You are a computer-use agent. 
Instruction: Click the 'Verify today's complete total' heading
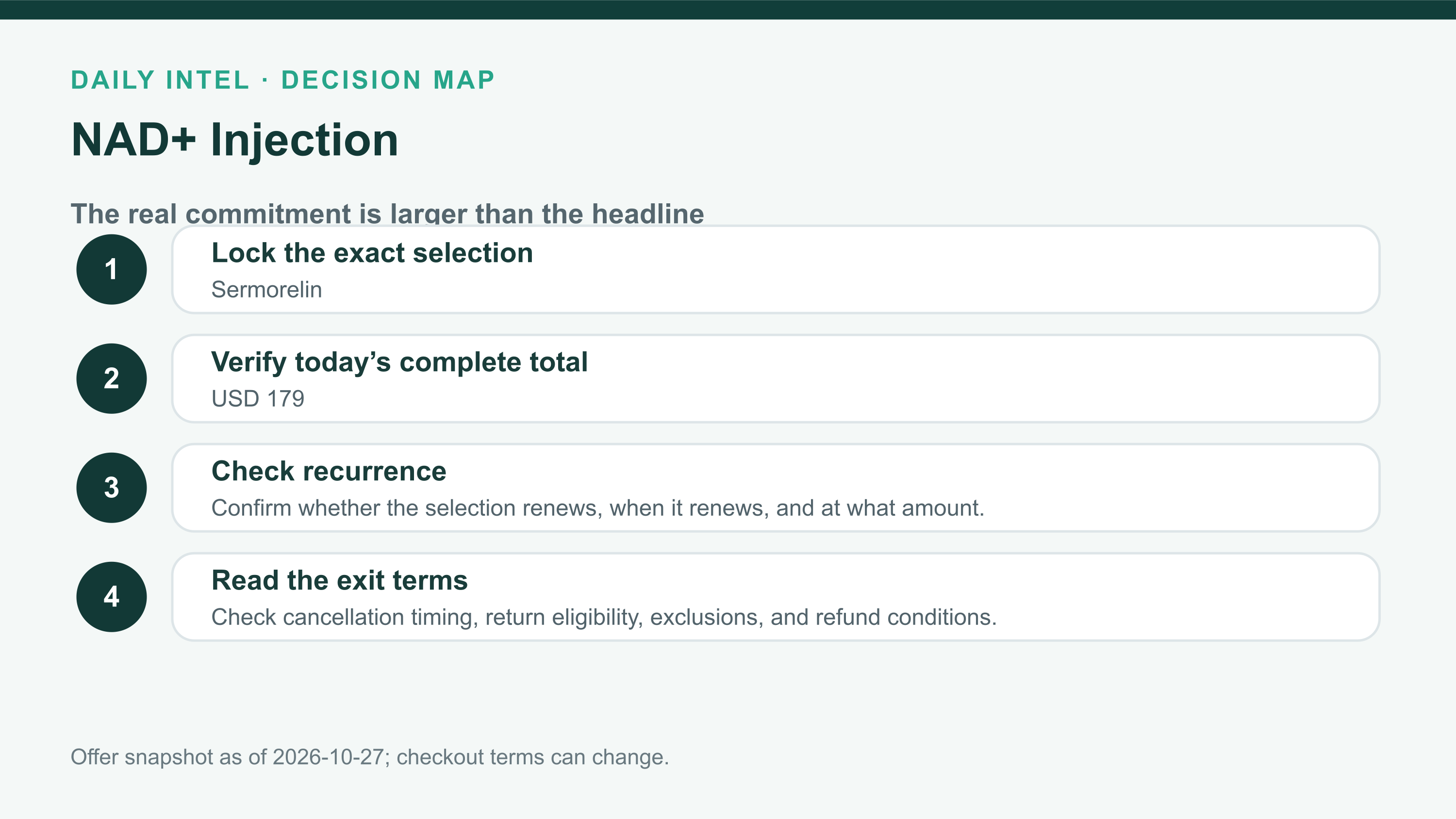tap(399, 362)
